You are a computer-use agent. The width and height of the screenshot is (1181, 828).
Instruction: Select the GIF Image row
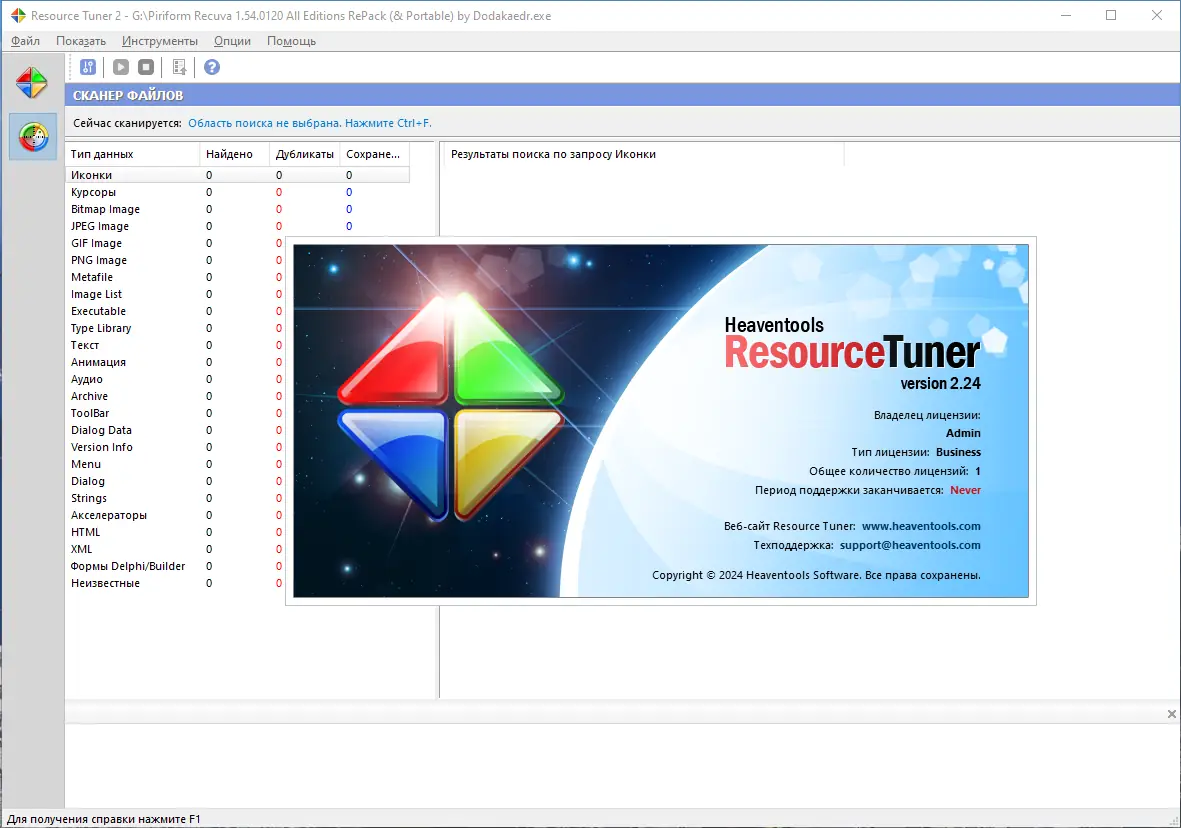175,243
